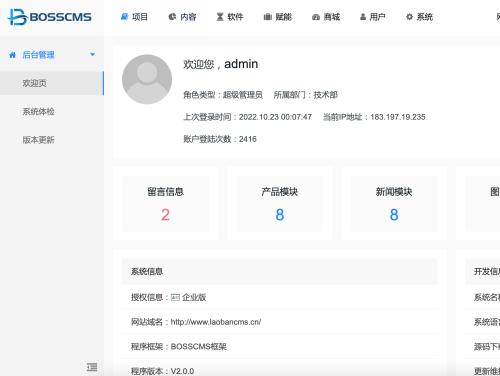Image resolution: width=500 pixels, height=376 pixels.
Task: Click the license icon before 企业版
Action: click(x=175, y=297)
